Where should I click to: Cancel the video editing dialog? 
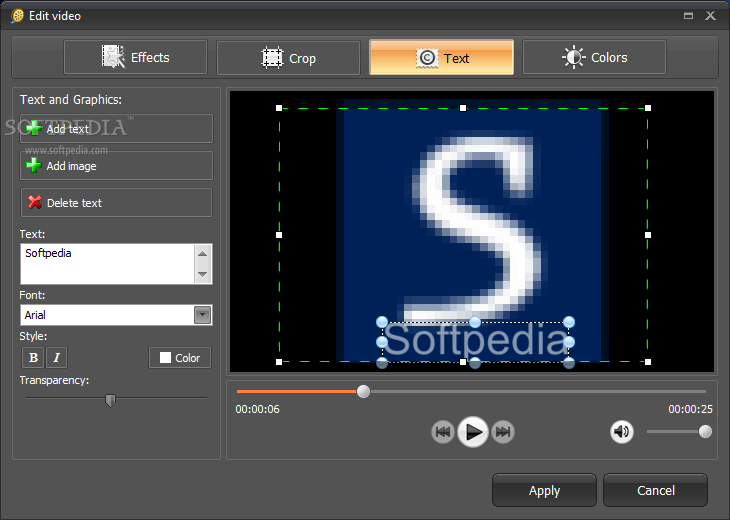click(x=656, y=490)
